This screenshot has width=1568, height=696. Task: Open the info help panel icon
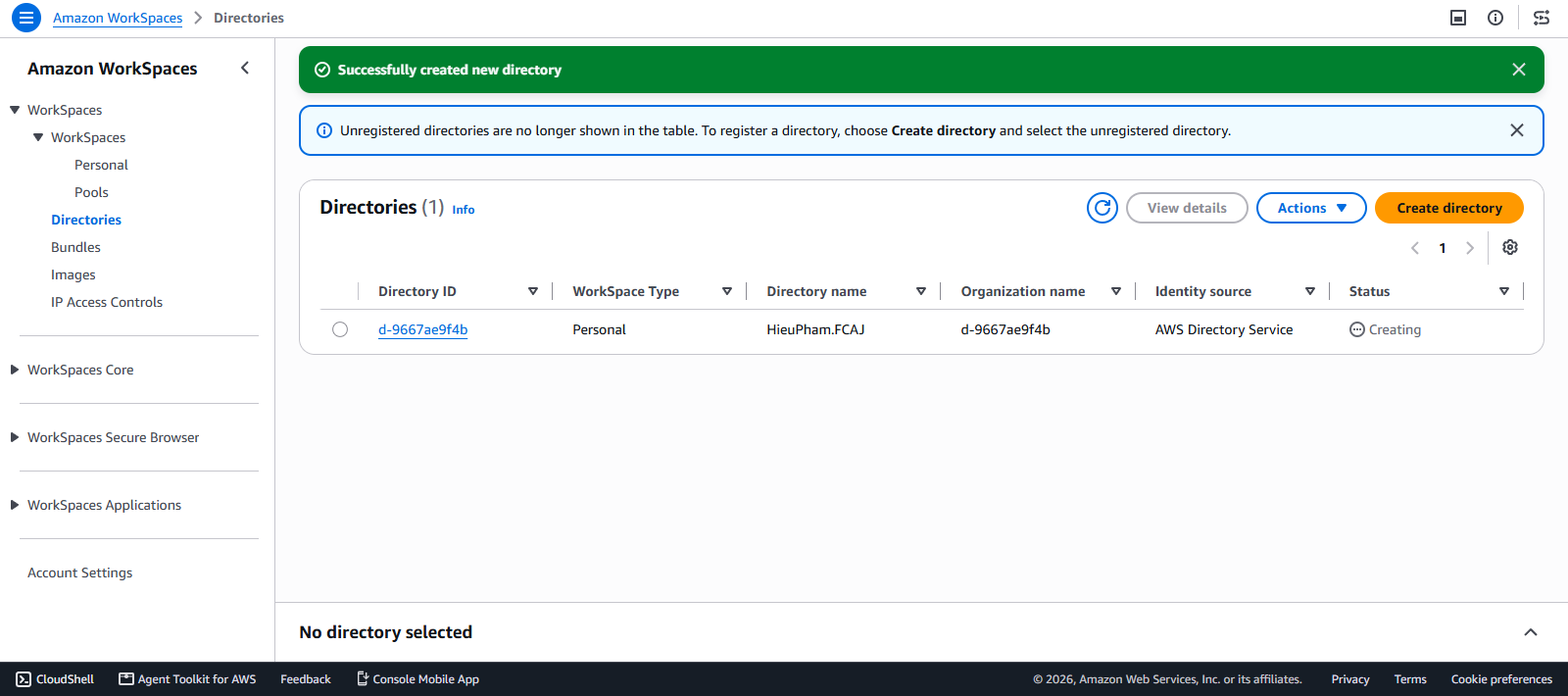1495,18
